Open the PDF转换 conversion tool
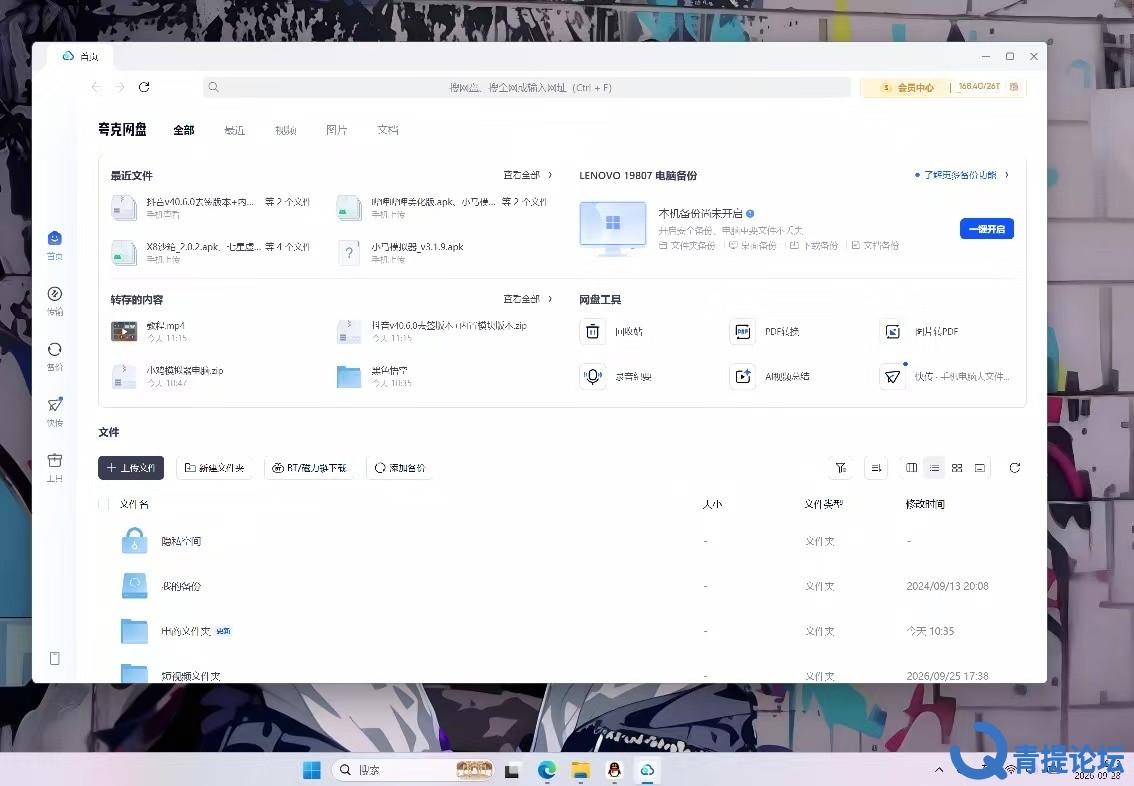1134x786 pixels. (743, 331)
